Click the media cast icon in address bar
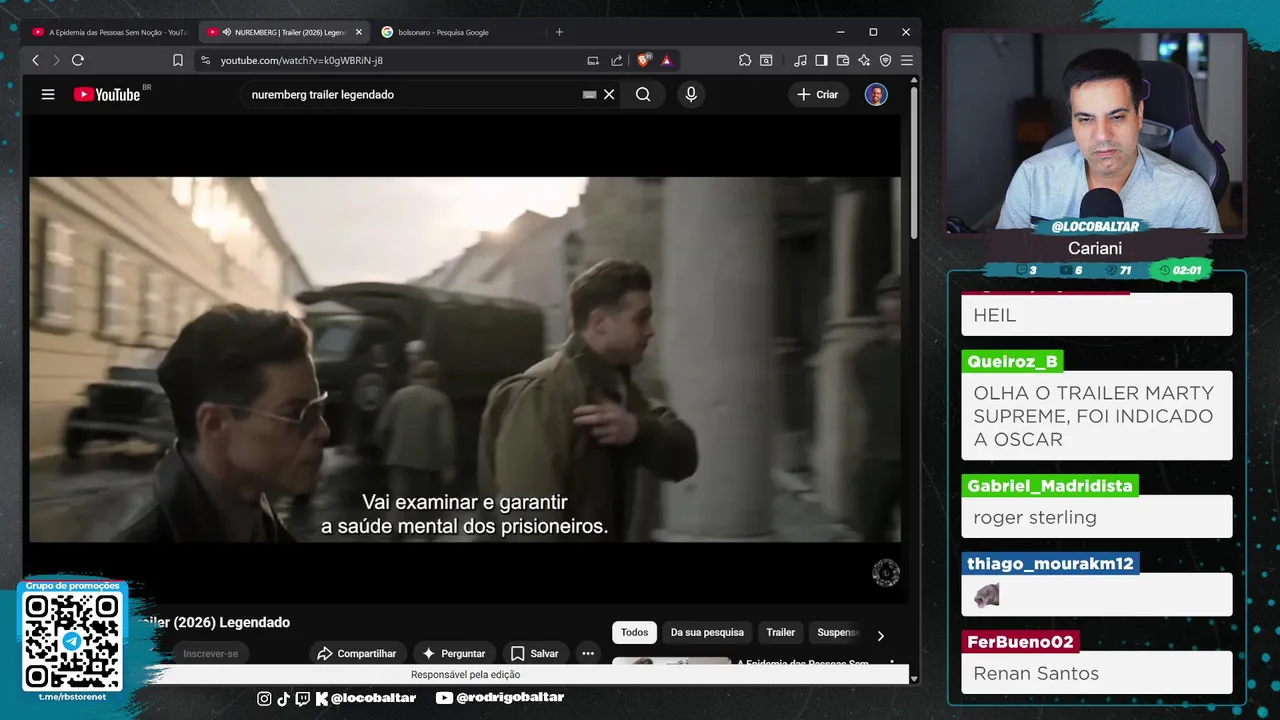The image size is (1280, 720). coord(593,60)
